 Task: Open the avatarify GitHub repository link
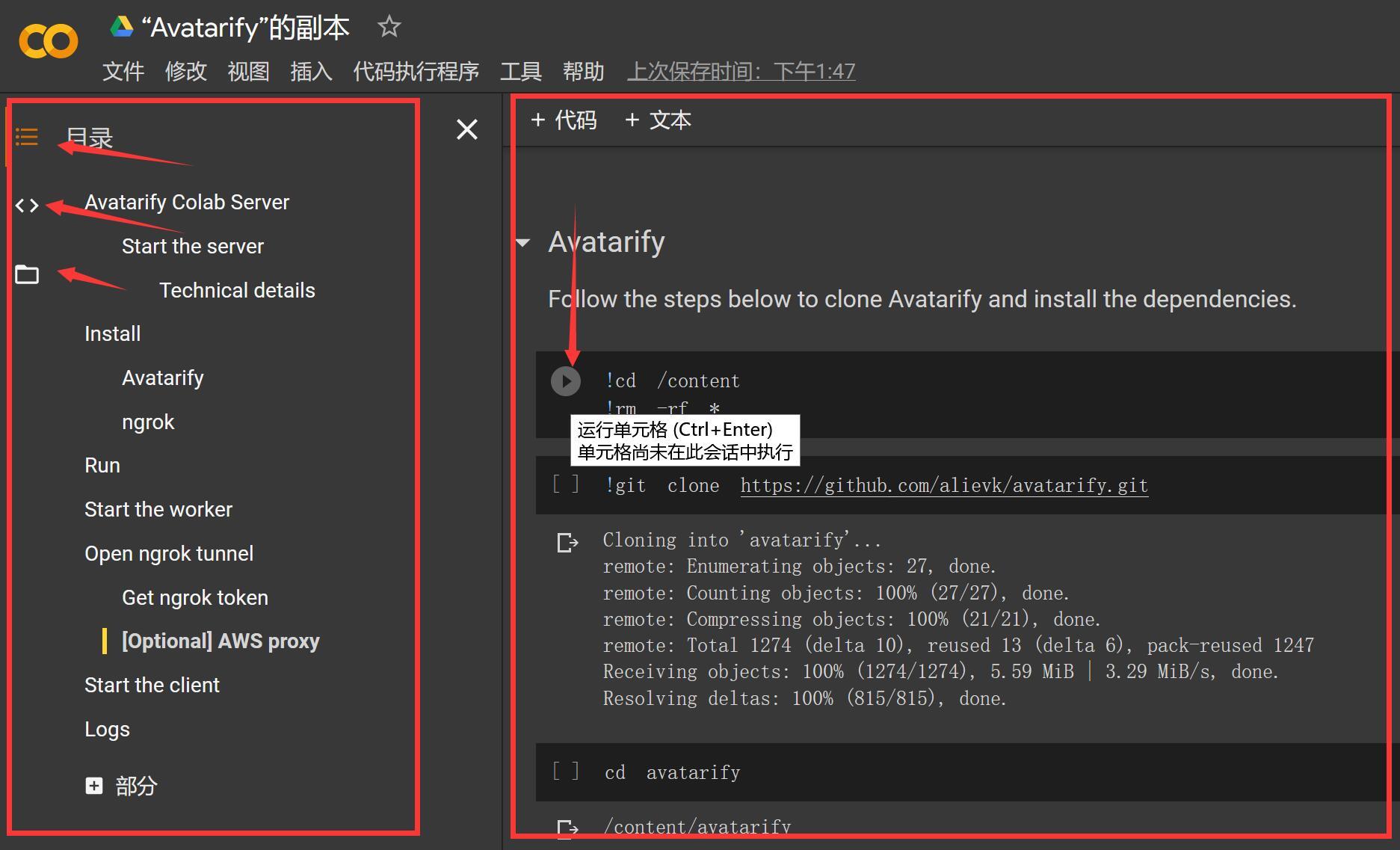[944, 485]
